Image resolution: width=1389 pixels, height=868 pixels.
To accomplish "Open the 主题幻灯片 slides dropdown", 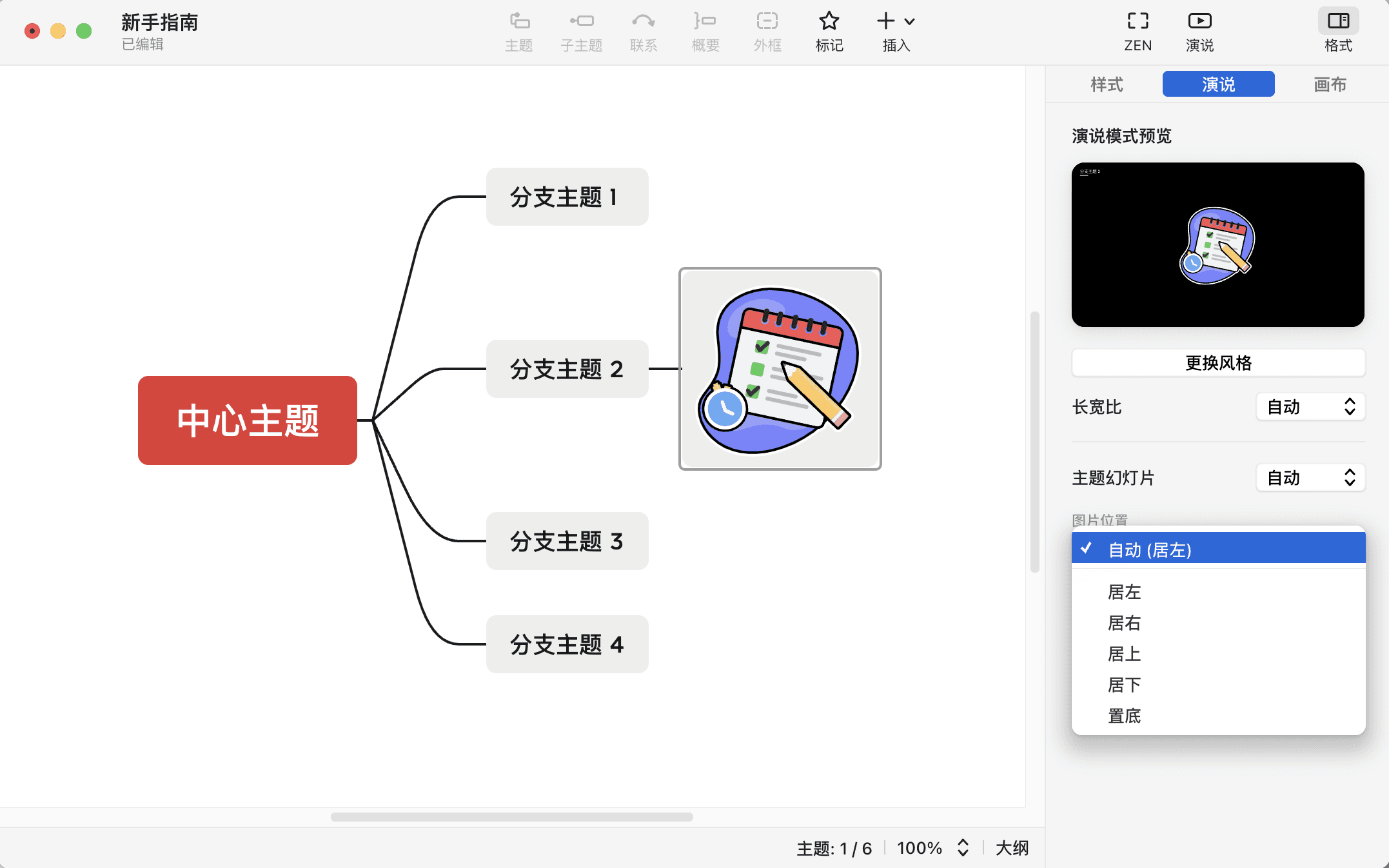I will coord(1310,478).
